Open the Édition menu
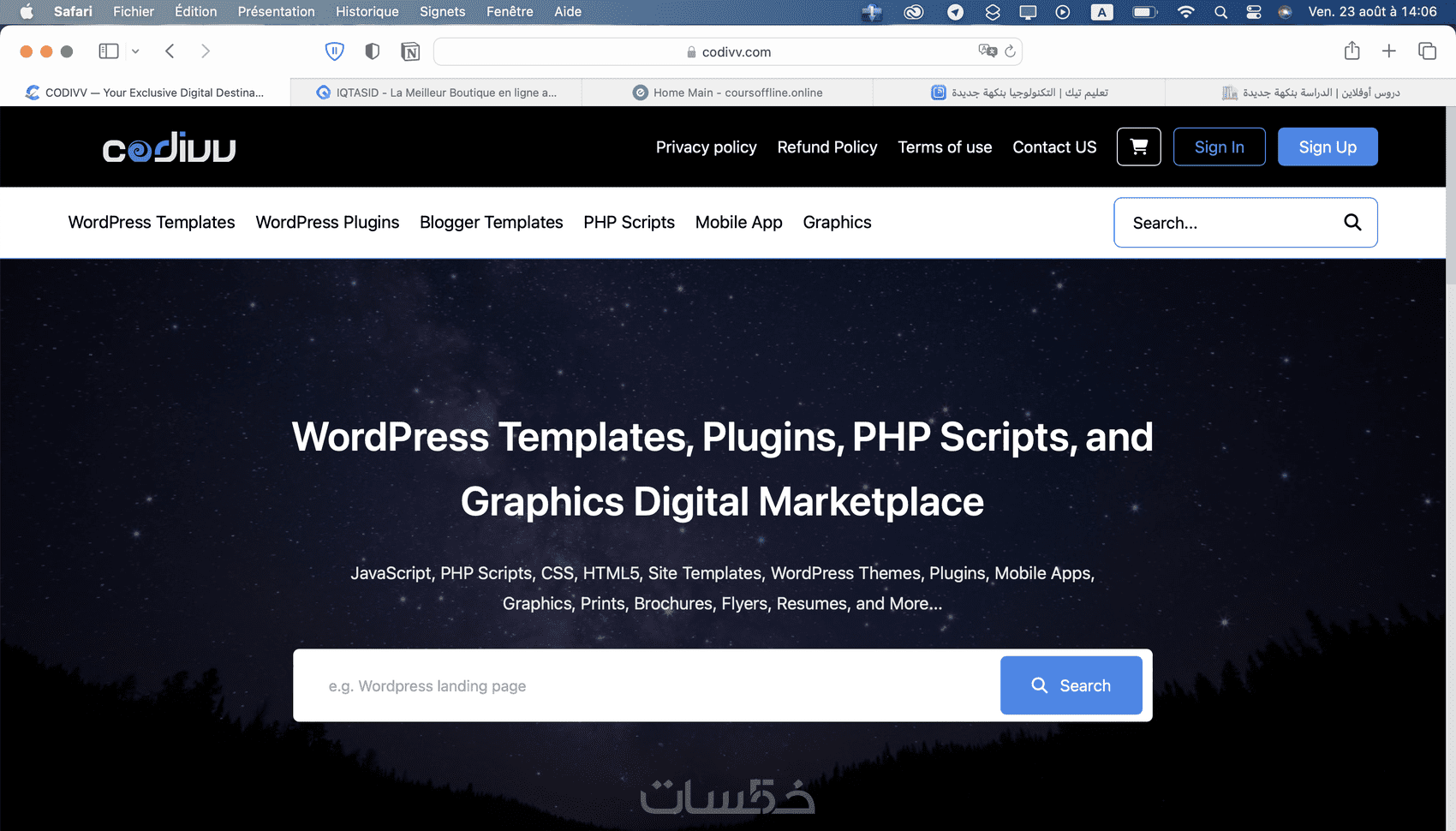 pos(196,12)
